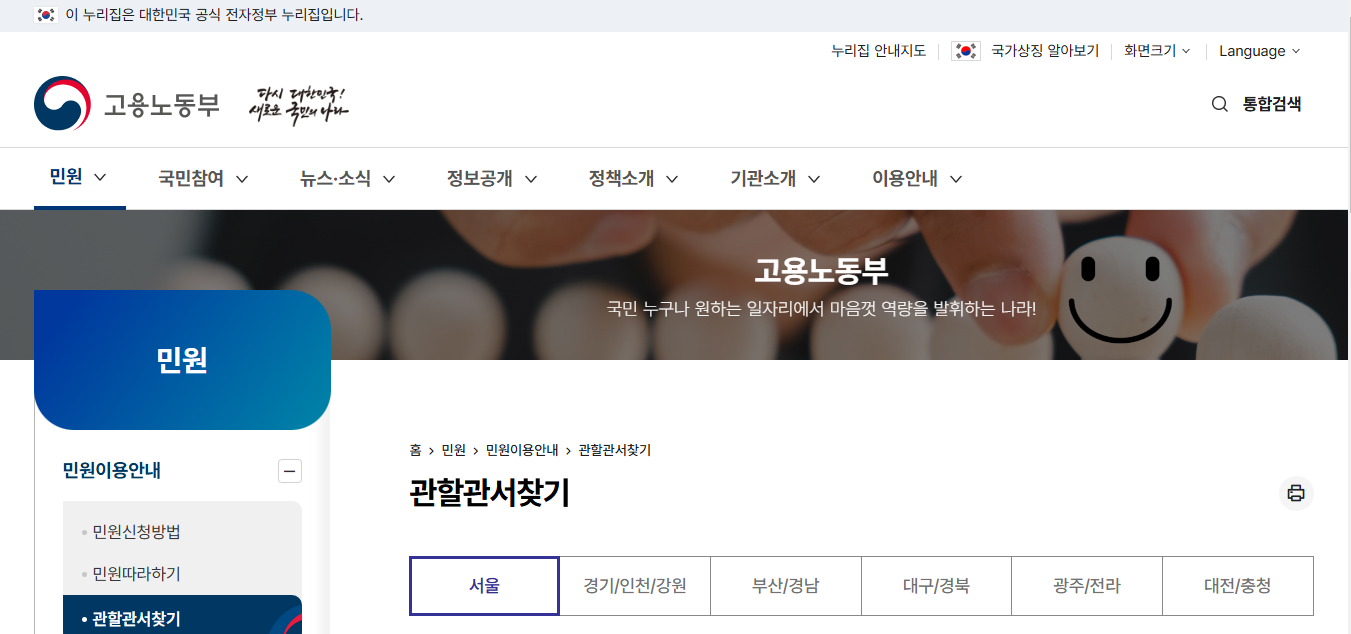Expand the 화면크기 dropdown
This screenshot has width=1351, height=634.
pyautogui.click(x=1157, y=50)
